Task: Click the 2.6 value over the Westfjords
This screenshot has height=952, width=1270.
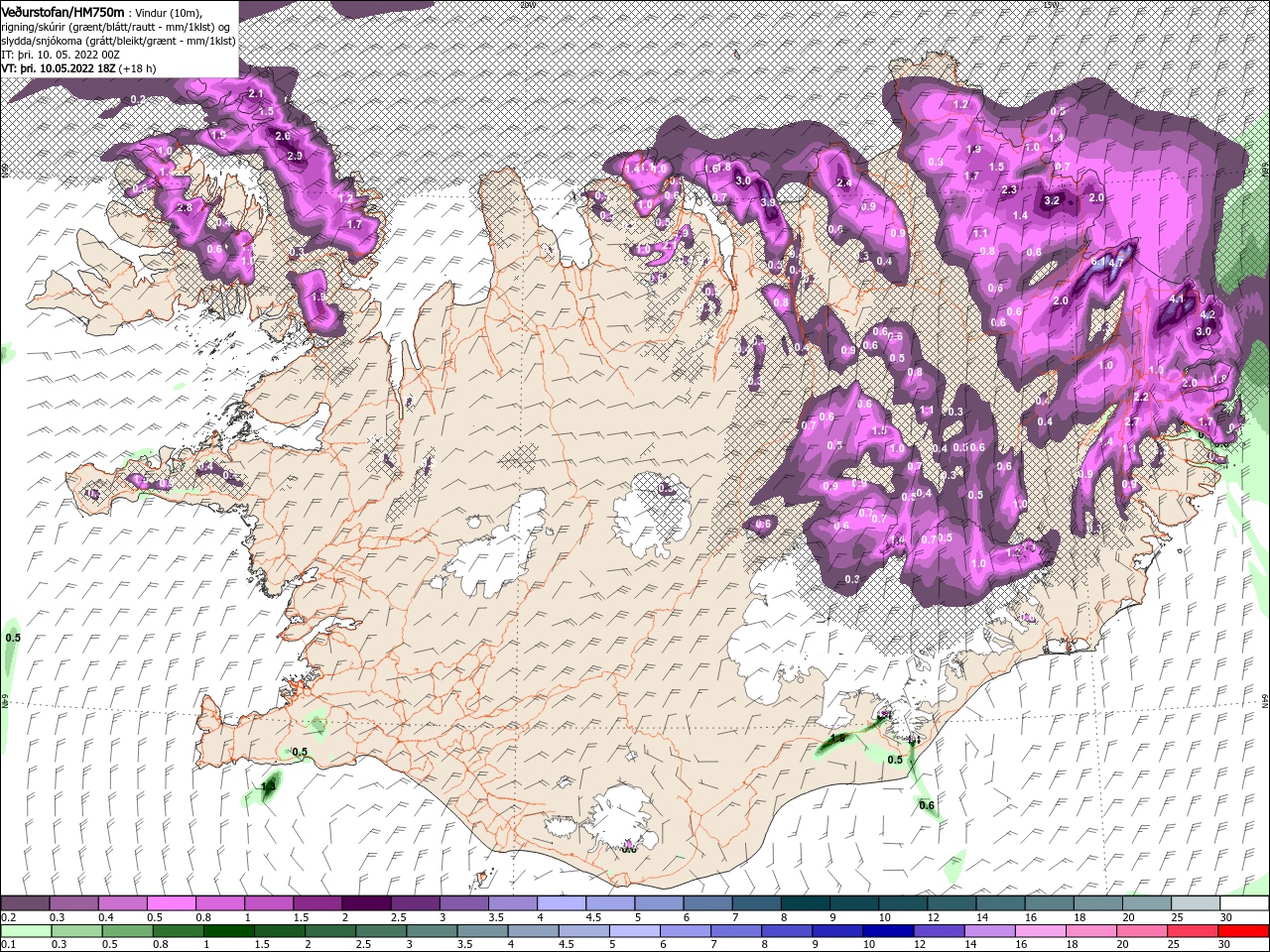Action: 282,136
